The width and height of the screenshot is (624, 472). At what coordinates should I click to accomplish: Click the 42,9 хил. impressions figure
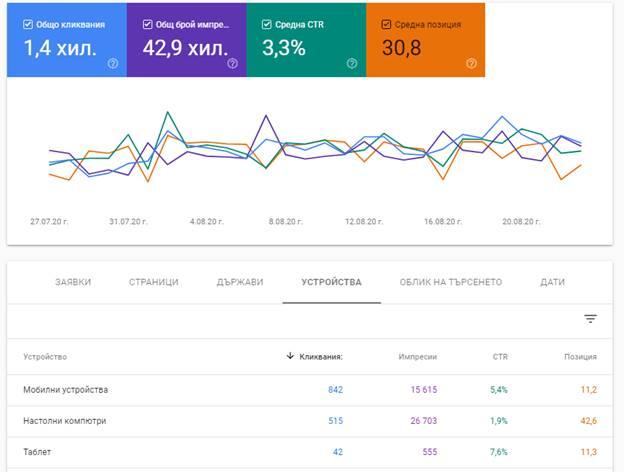pos(185,48)
